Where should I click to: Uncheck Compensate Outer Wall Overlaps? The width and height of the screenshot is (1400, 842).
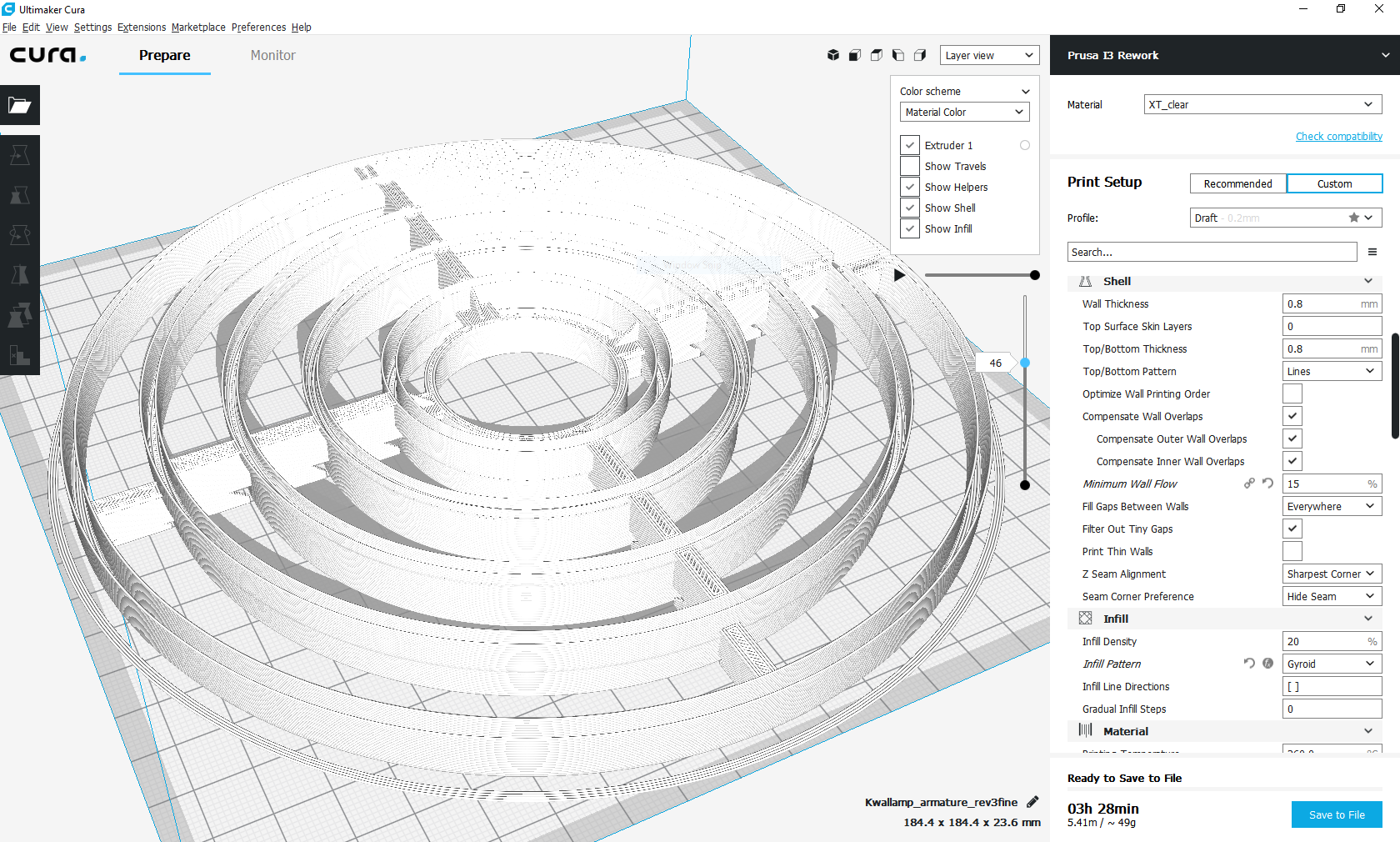click(x=1292, y=439)
